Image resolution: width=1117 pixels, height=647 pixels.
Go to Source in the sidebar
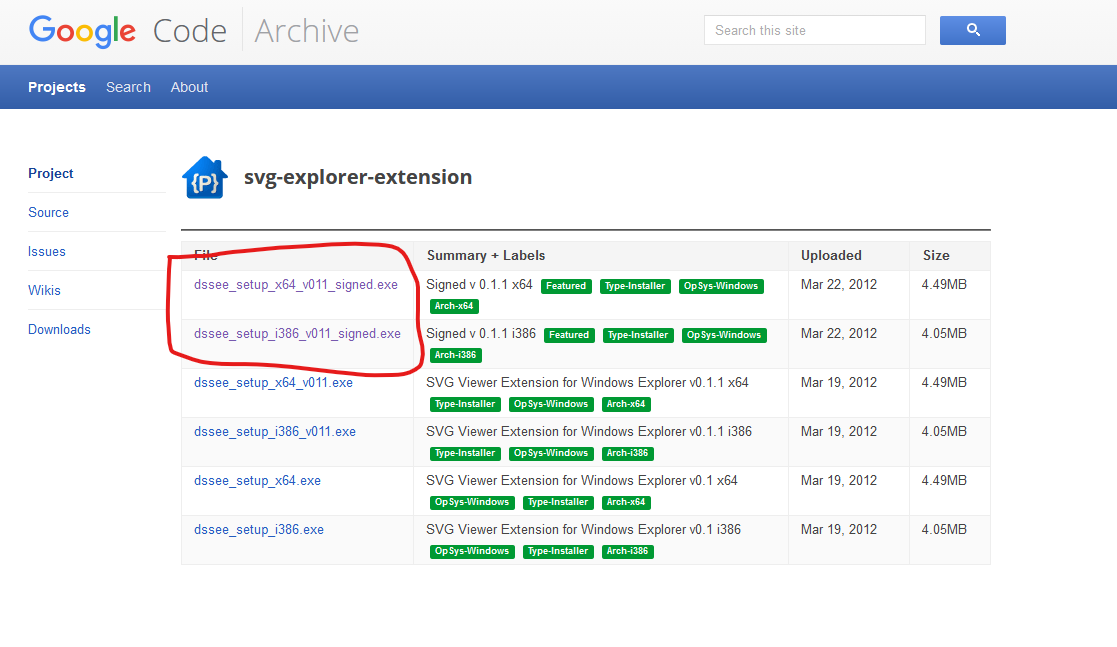coord(48,212)
